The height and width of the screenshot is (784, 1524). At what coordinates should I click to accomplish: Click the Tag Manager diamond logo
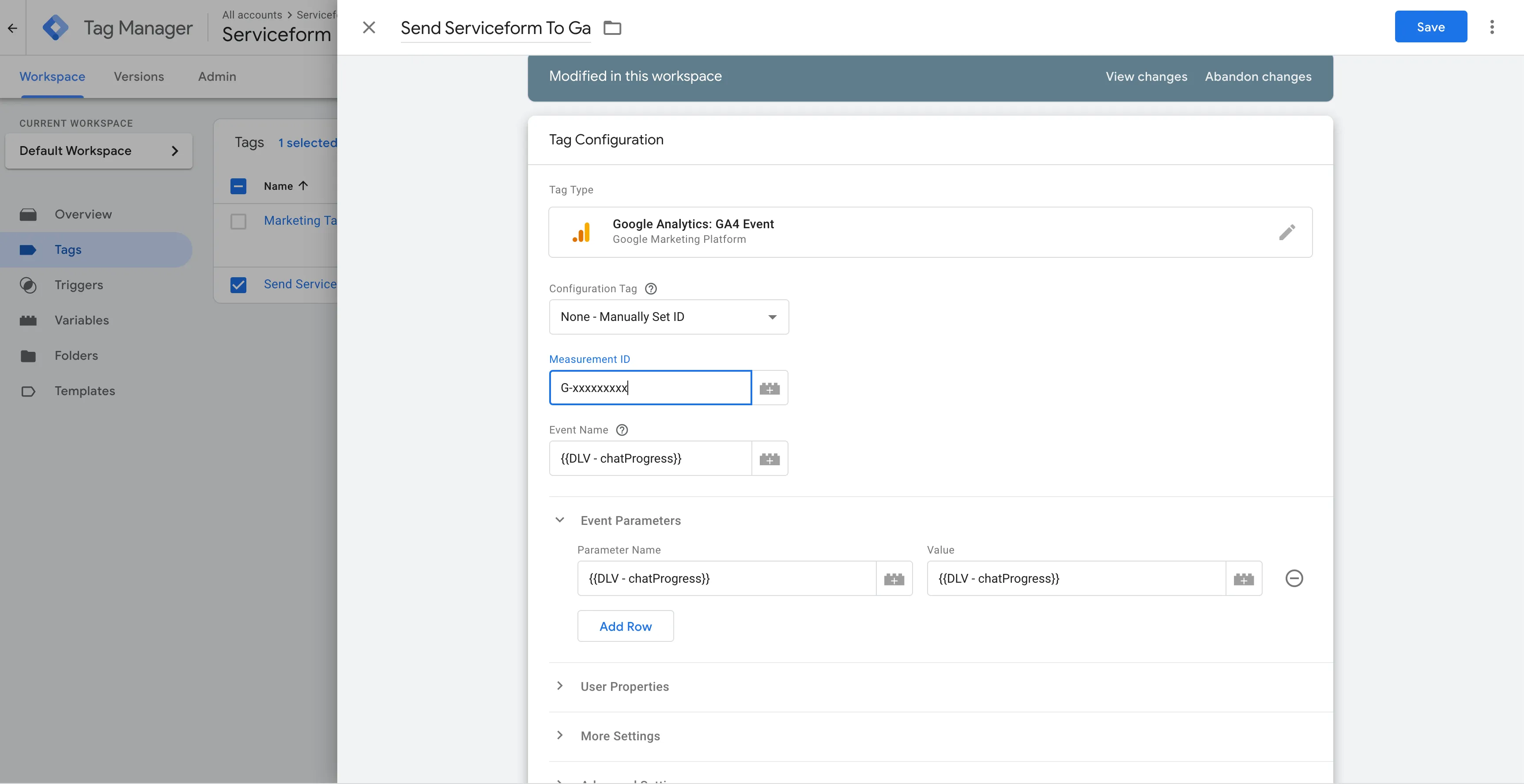(56, 28)
